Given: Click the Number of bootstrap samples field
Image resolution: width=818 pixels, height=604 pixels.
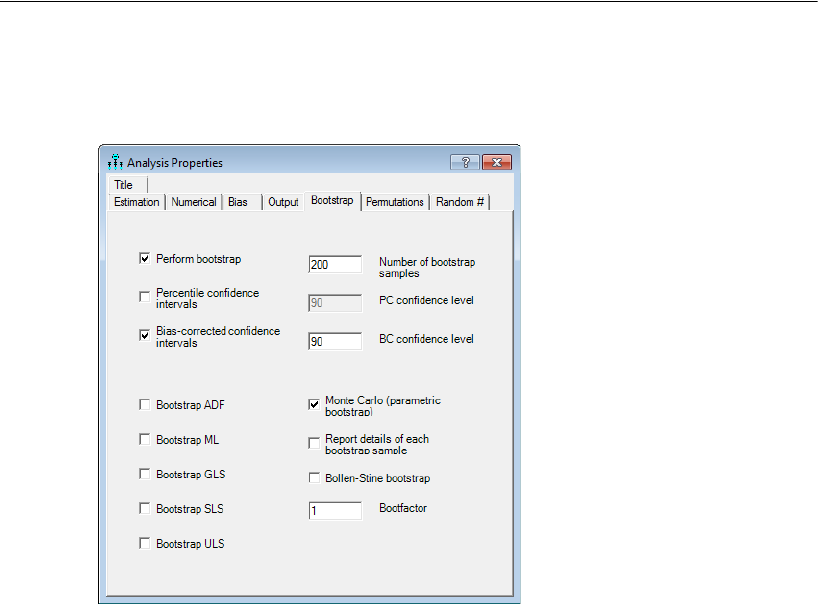Looking at the screenshot, I should click(x=335, y=264).
